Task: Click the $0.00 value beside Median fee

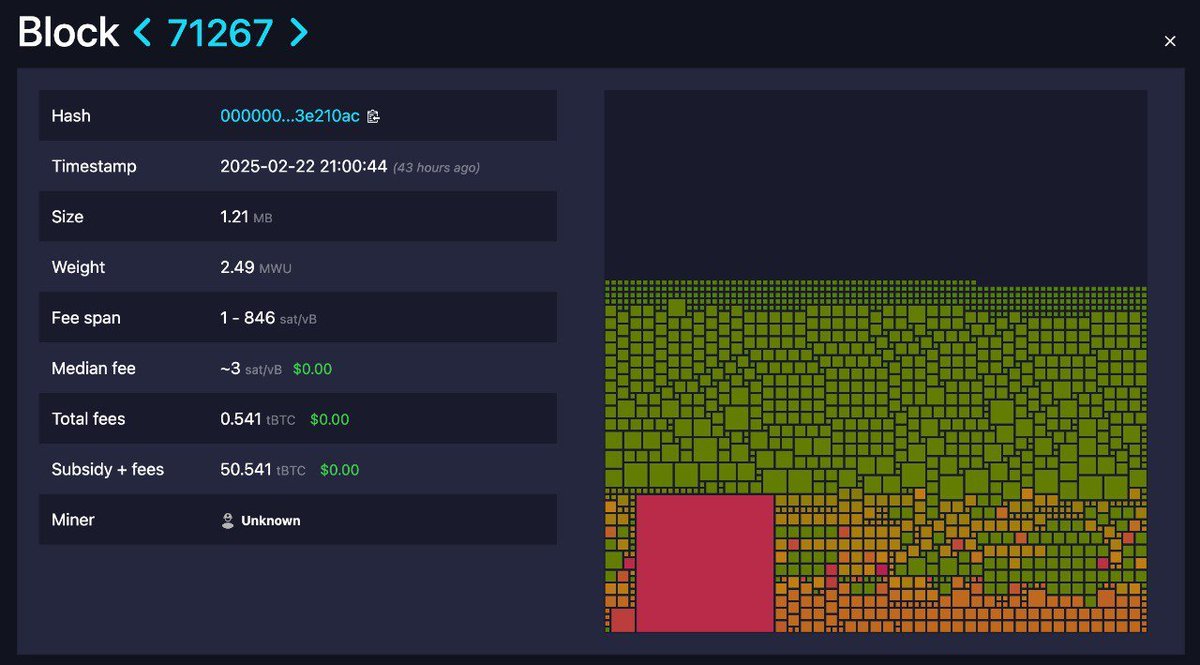Action: pos(312,368)
